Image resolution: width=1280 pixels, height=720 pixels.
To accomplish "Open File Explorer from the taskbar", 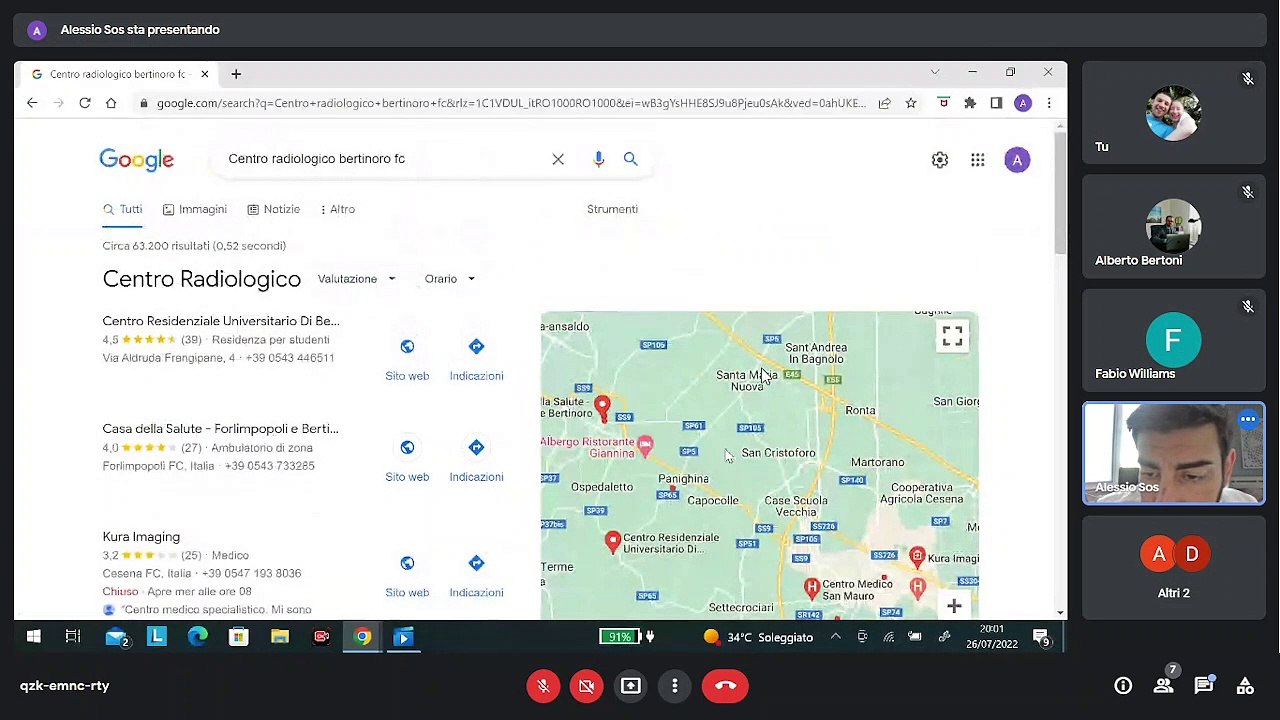I will (x=280, y=637).
